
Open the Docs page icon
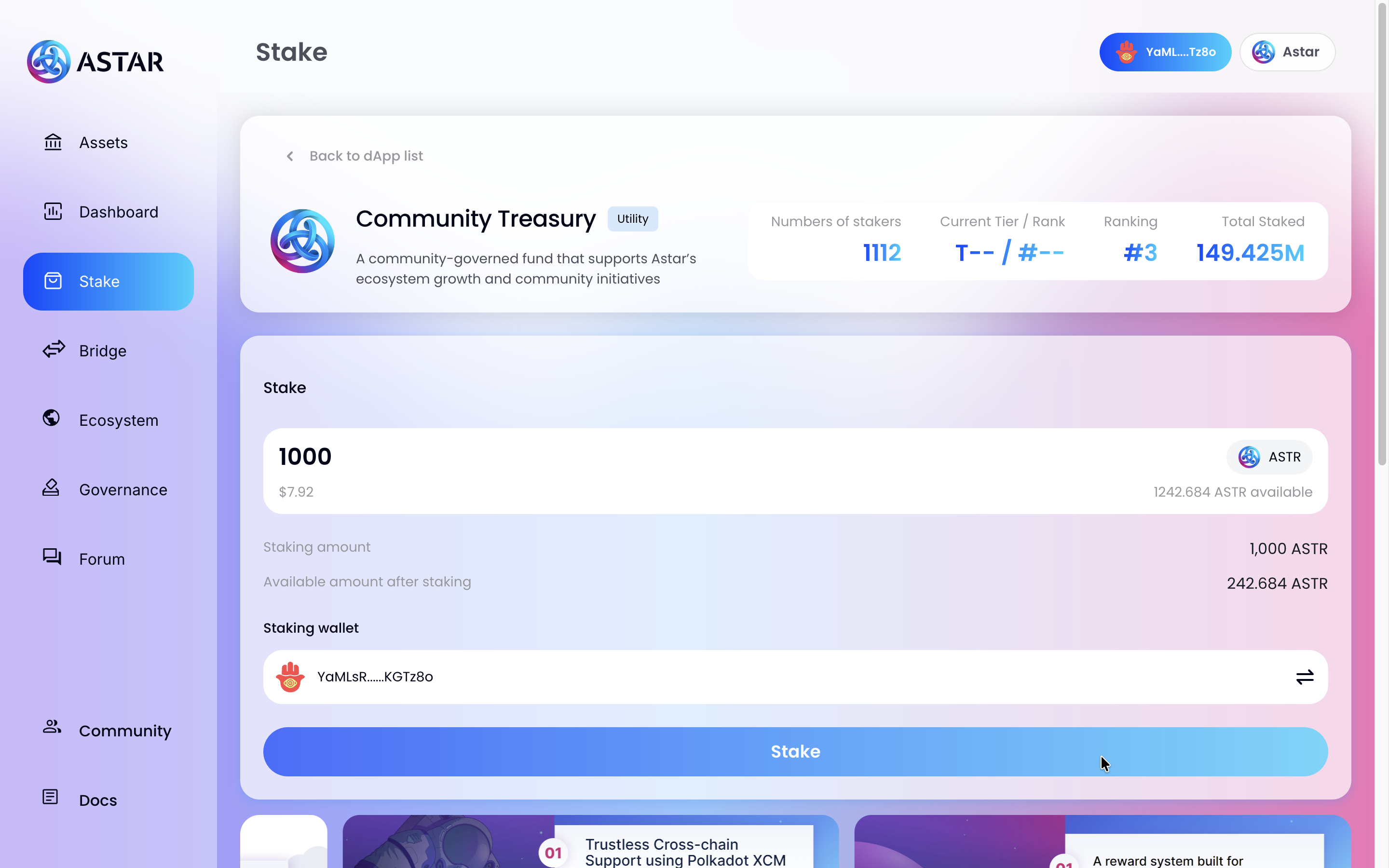[x=51, y=798]
